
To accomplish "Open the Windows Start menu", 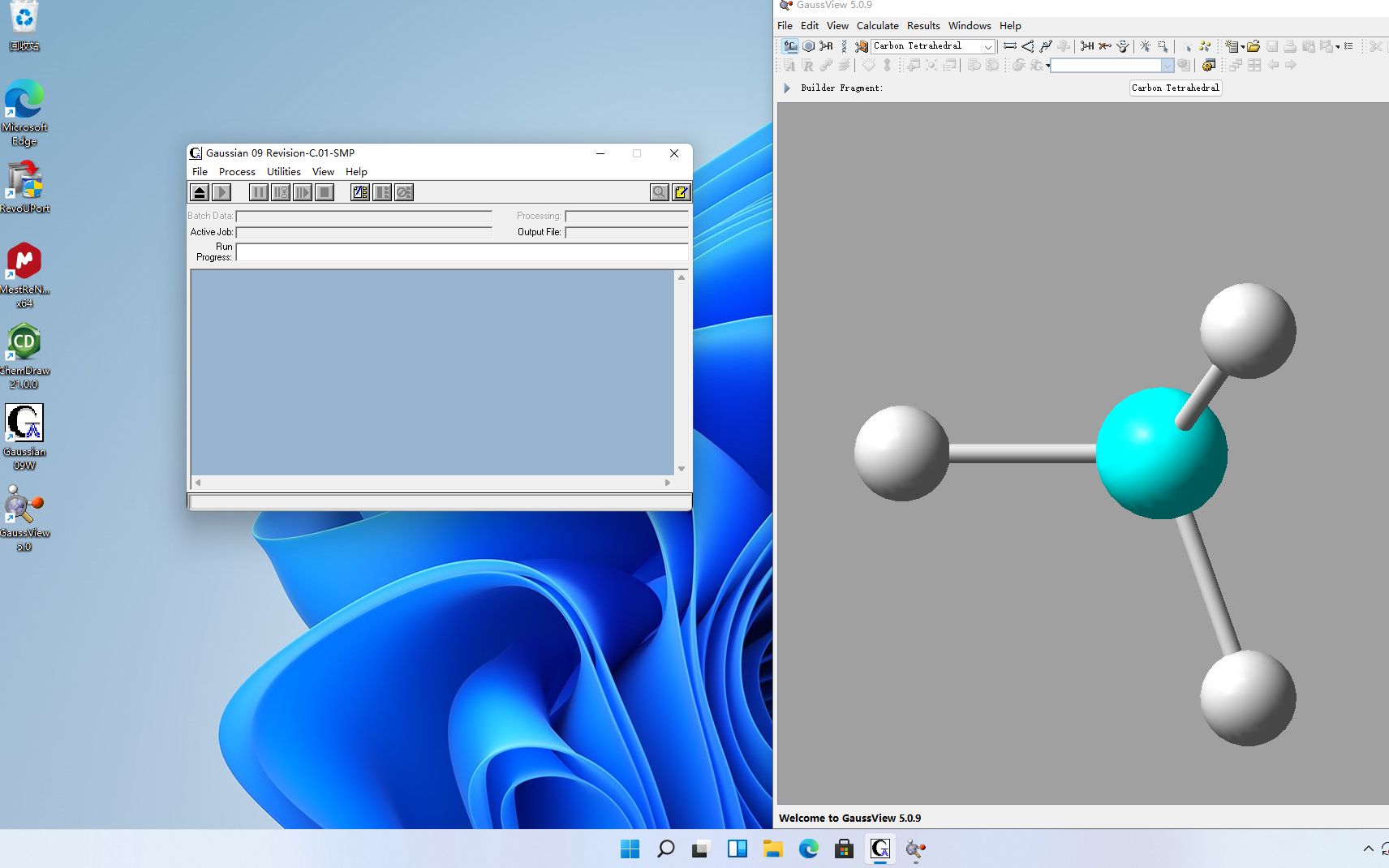I will 630,849.
